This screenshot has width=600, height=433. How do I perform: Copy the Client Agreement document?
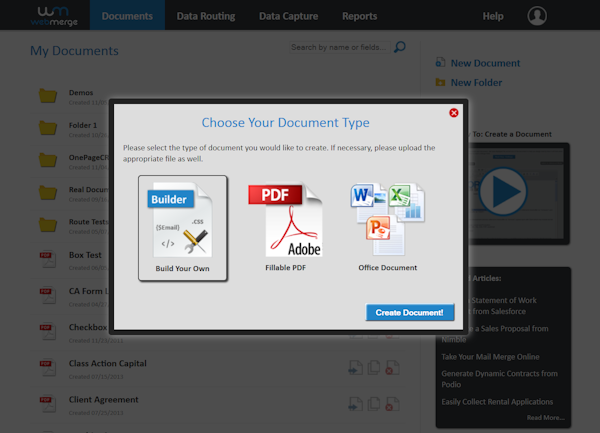[374, 403]
